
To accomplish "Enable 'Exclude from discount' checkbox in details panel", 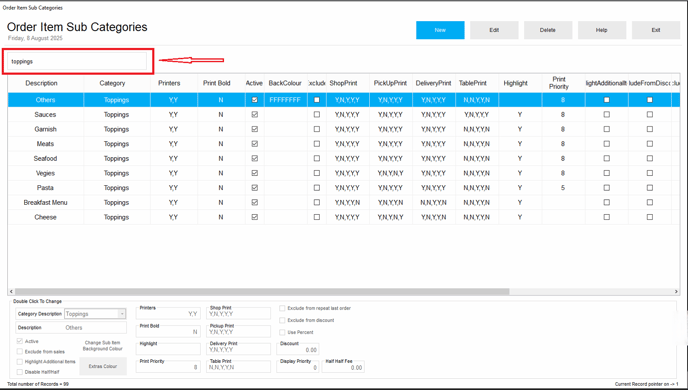I will [x=282, y=320].
